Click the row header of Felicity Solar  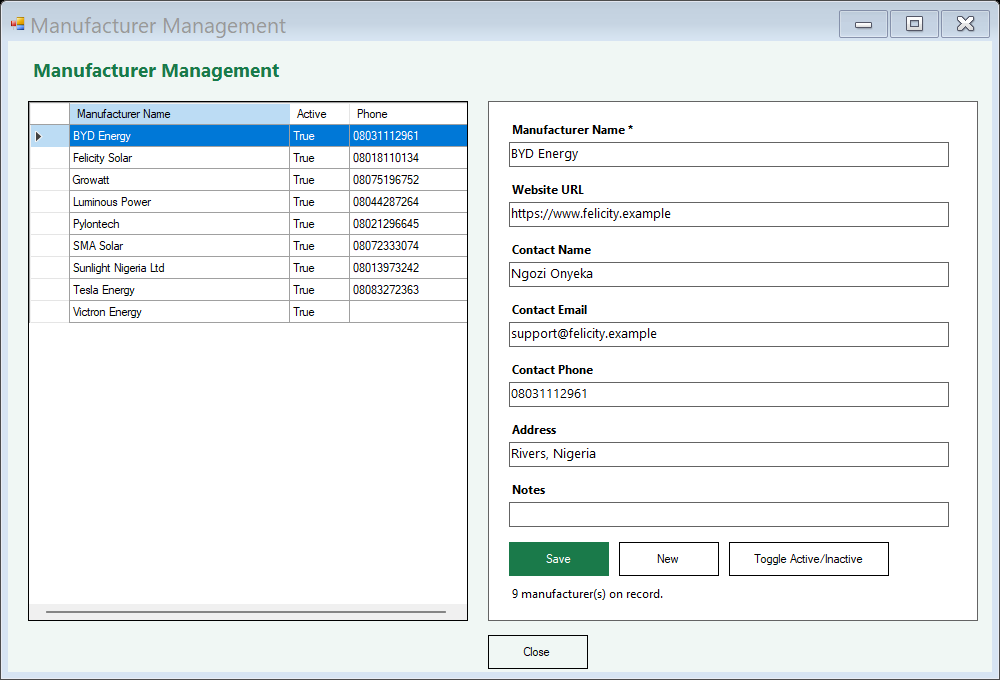coord(50,158)
